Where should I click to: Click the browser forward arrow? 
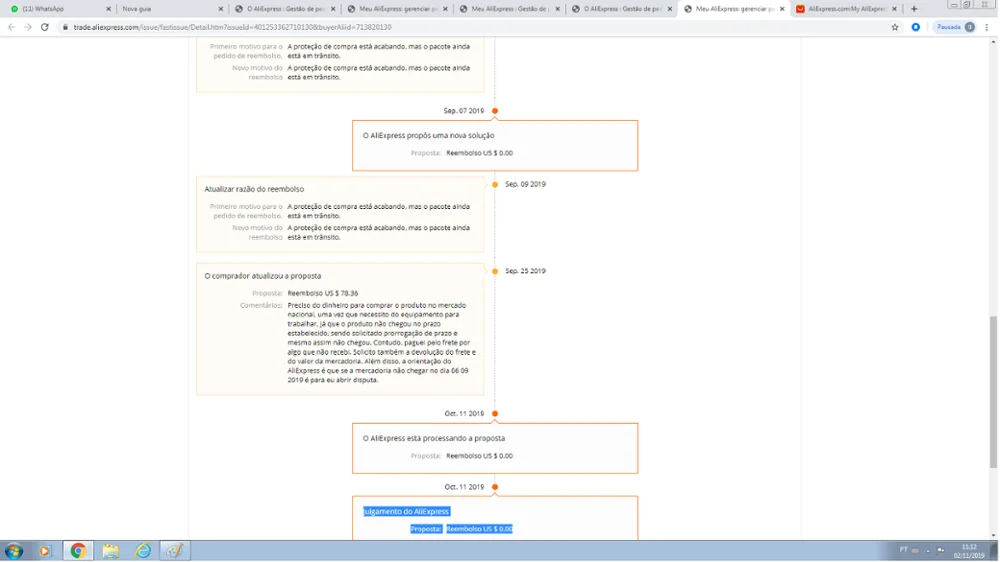pos(28,27)
